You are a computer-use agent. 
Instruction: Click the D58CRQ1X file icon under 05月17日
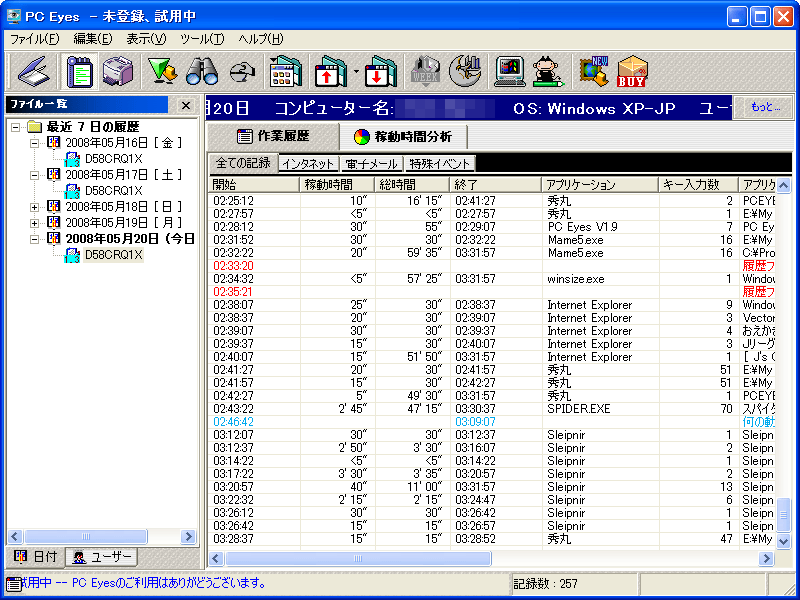point(72,190)
